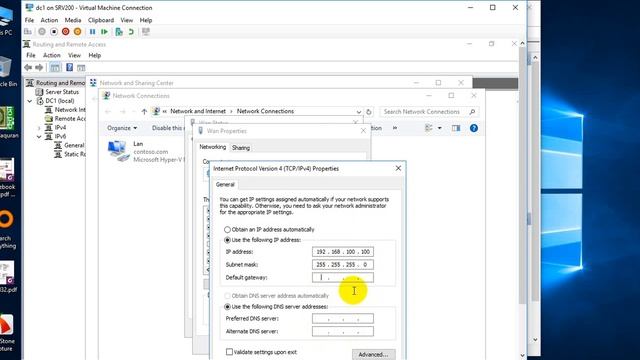Show more toolbar commands chevron
The image size is (640, 360).
click(x=395, y=128)
